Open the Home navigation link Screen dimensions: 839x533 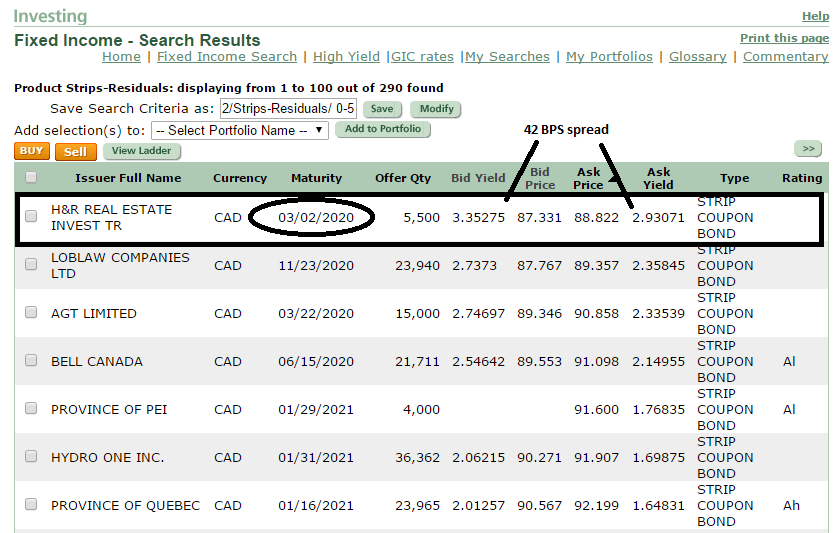(x=121, y=57)
